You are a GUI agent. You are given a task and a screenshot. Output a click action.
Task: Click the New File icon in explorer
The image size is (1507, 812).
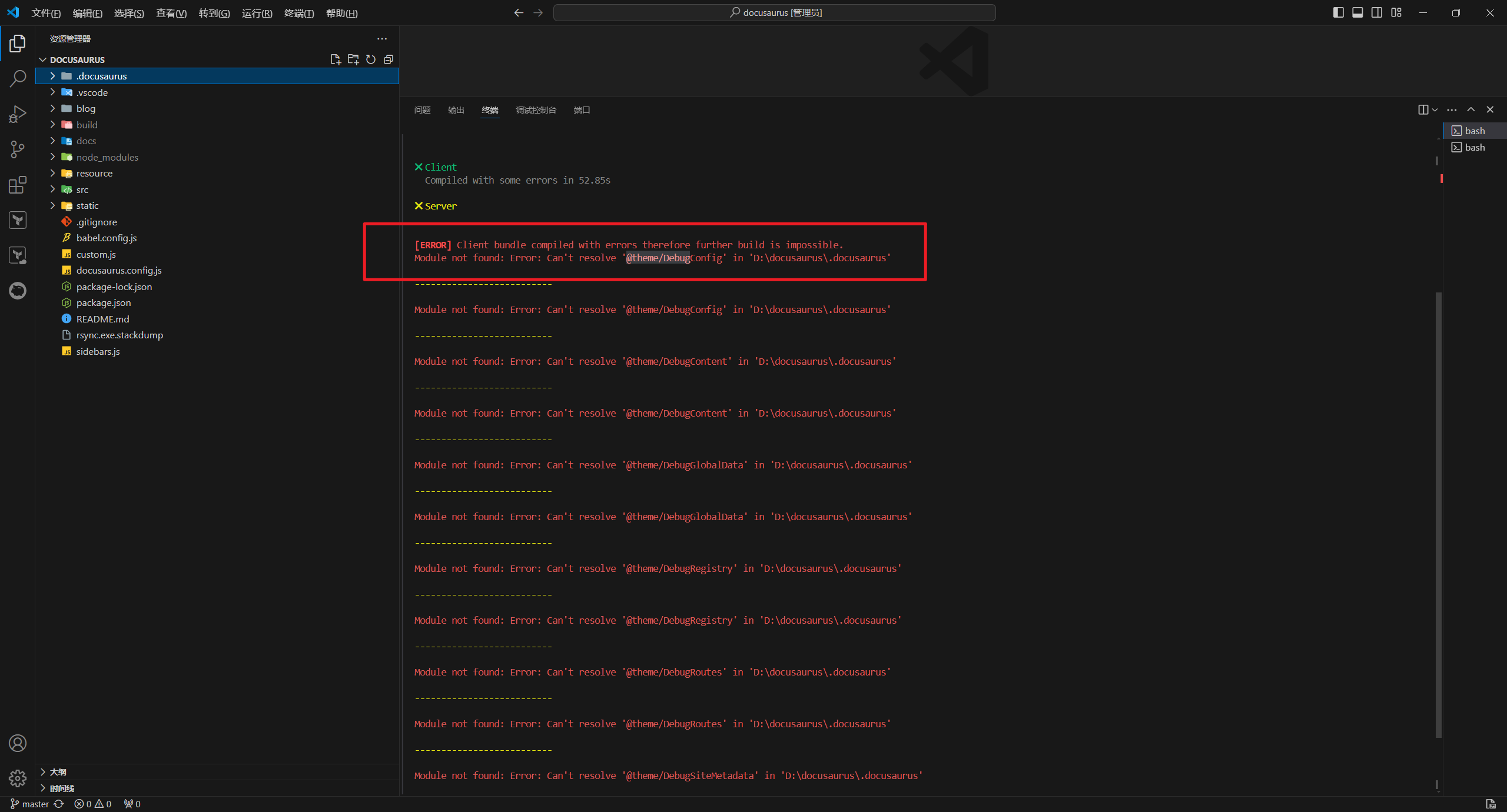click(336, 59)
